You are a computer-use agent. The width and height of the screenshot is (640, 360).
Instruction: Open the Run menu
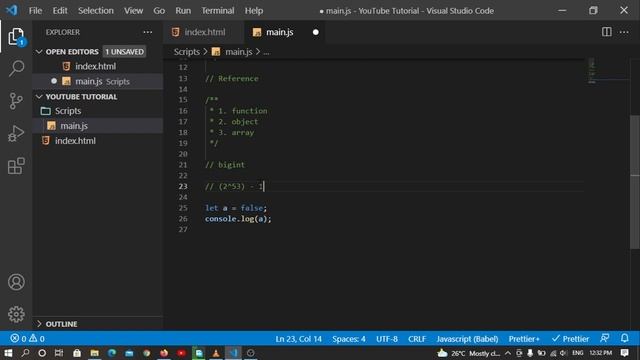[183, 11]
